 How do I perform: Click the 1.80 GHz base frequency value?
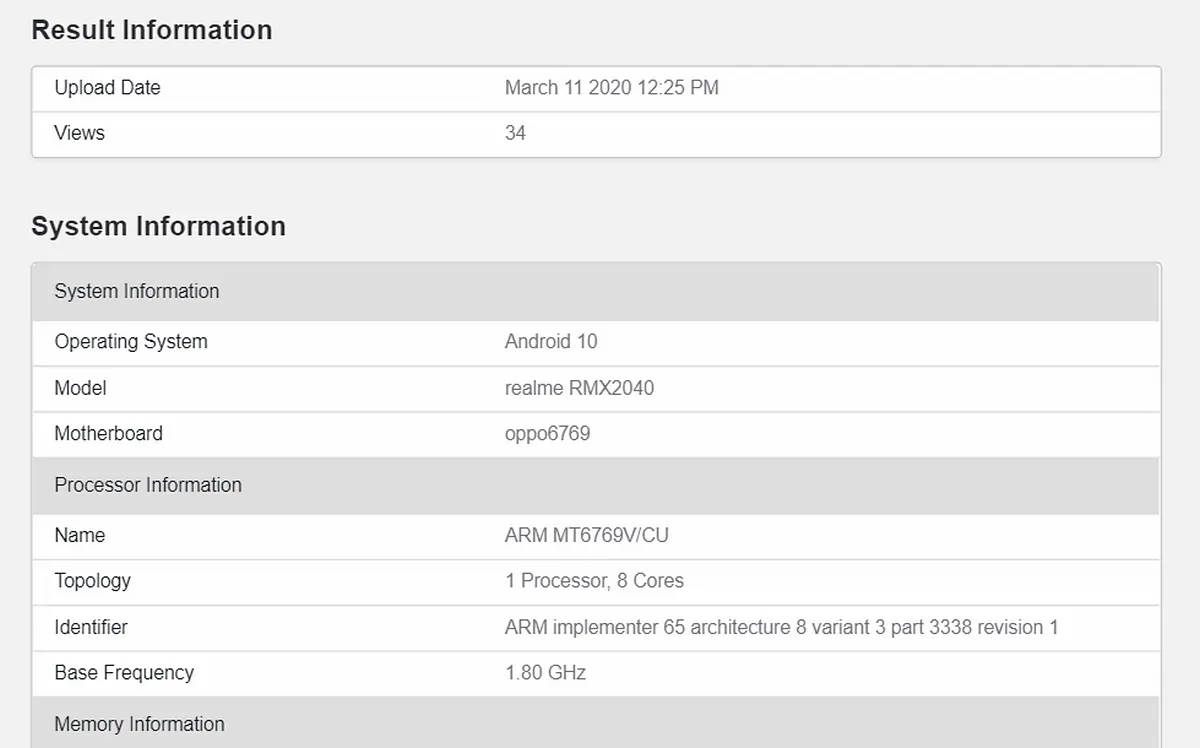545,673
